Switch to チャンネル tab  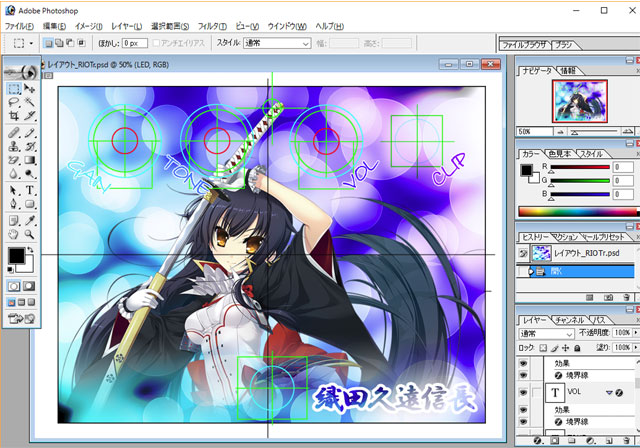click(569, 321)
